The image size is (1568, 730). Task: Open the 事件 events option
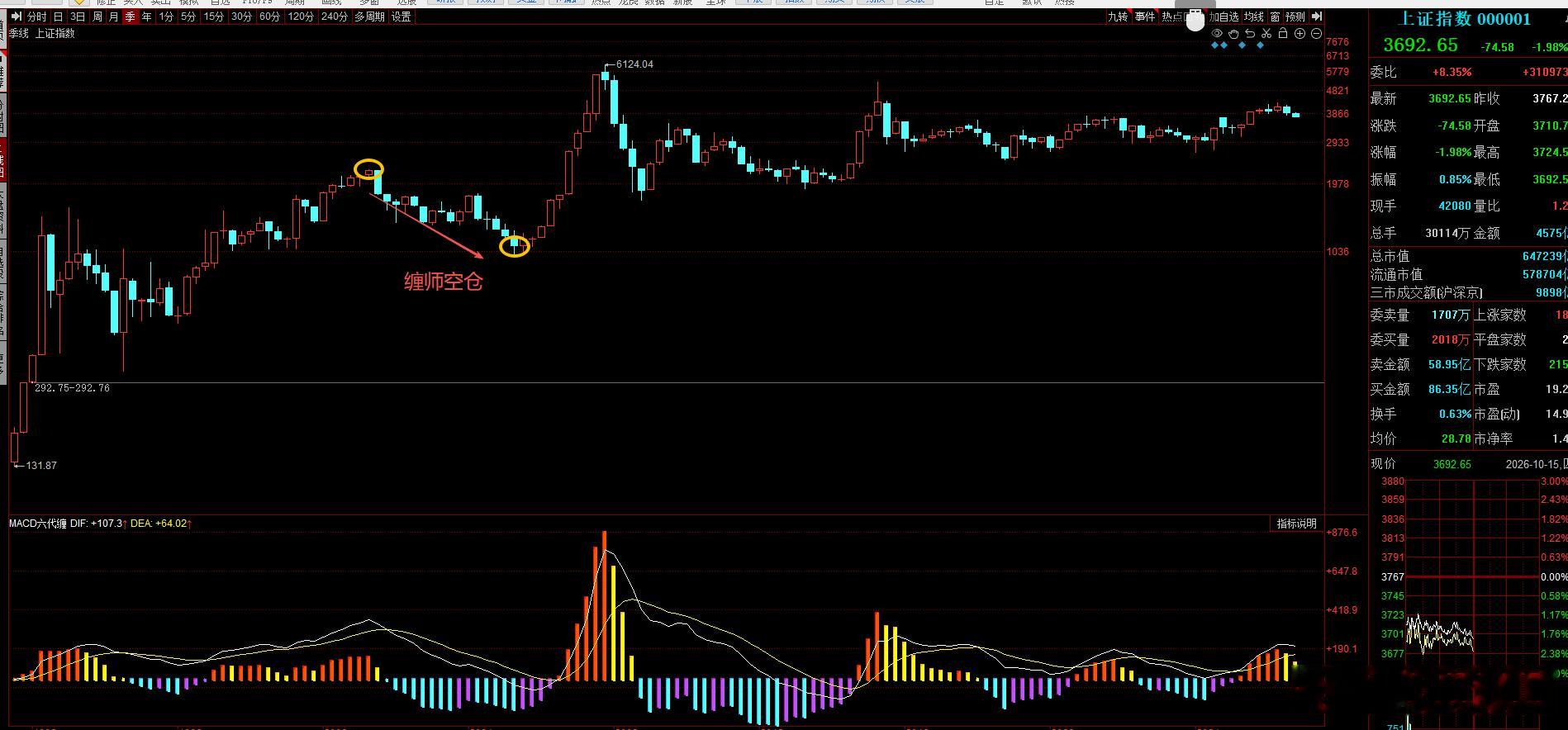[x=1145, y=17]
